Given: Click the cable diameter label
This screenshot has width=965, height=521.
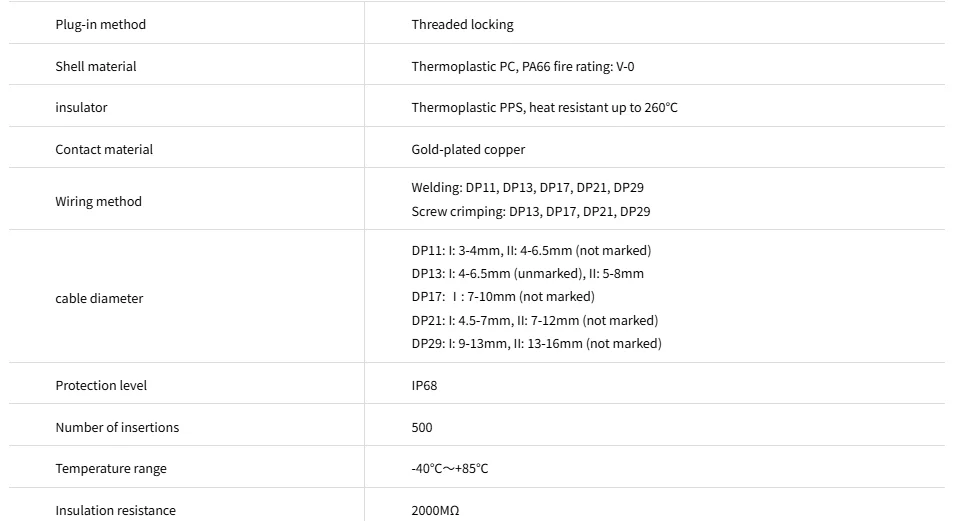Looking at the screenshot, I should (99, 298).
